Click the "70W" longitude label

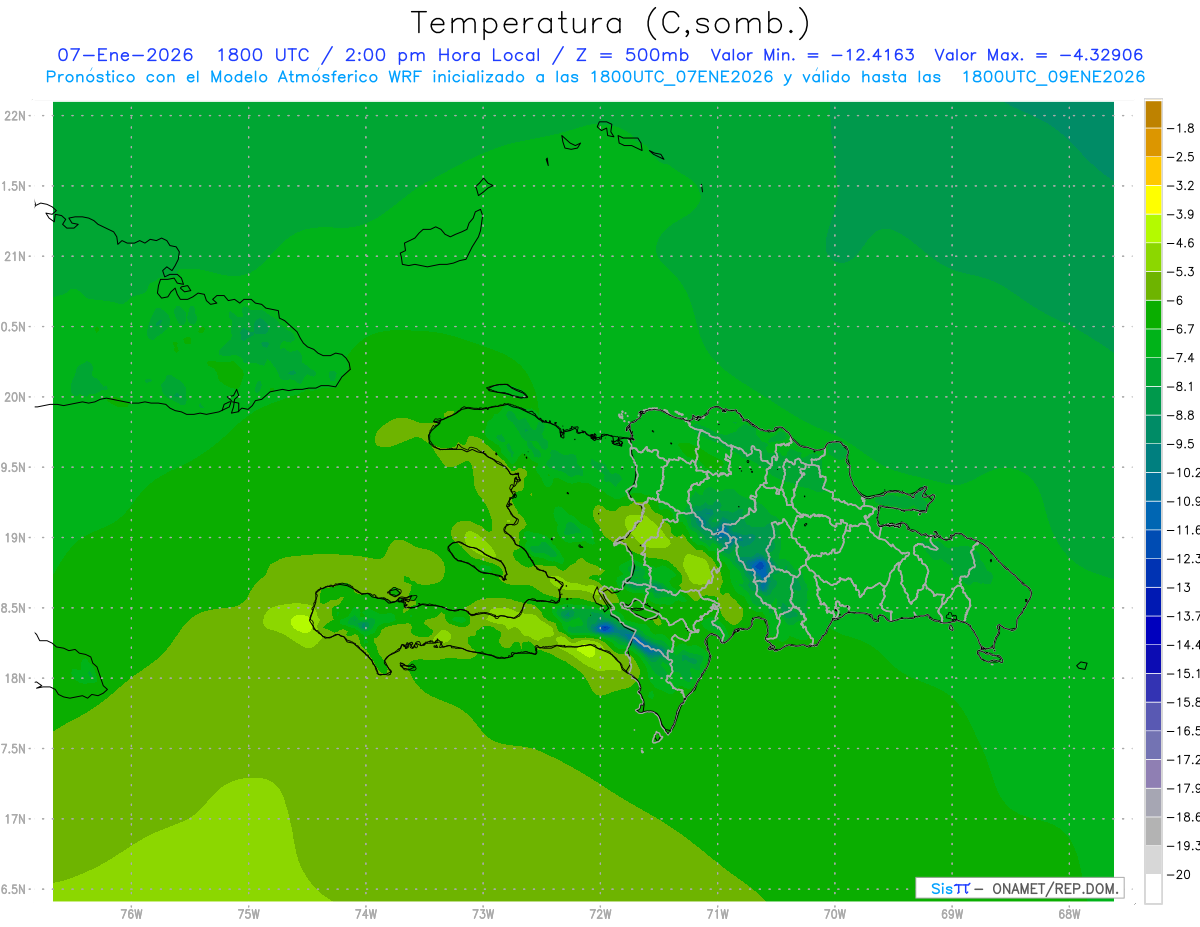[x=835, y=914]
